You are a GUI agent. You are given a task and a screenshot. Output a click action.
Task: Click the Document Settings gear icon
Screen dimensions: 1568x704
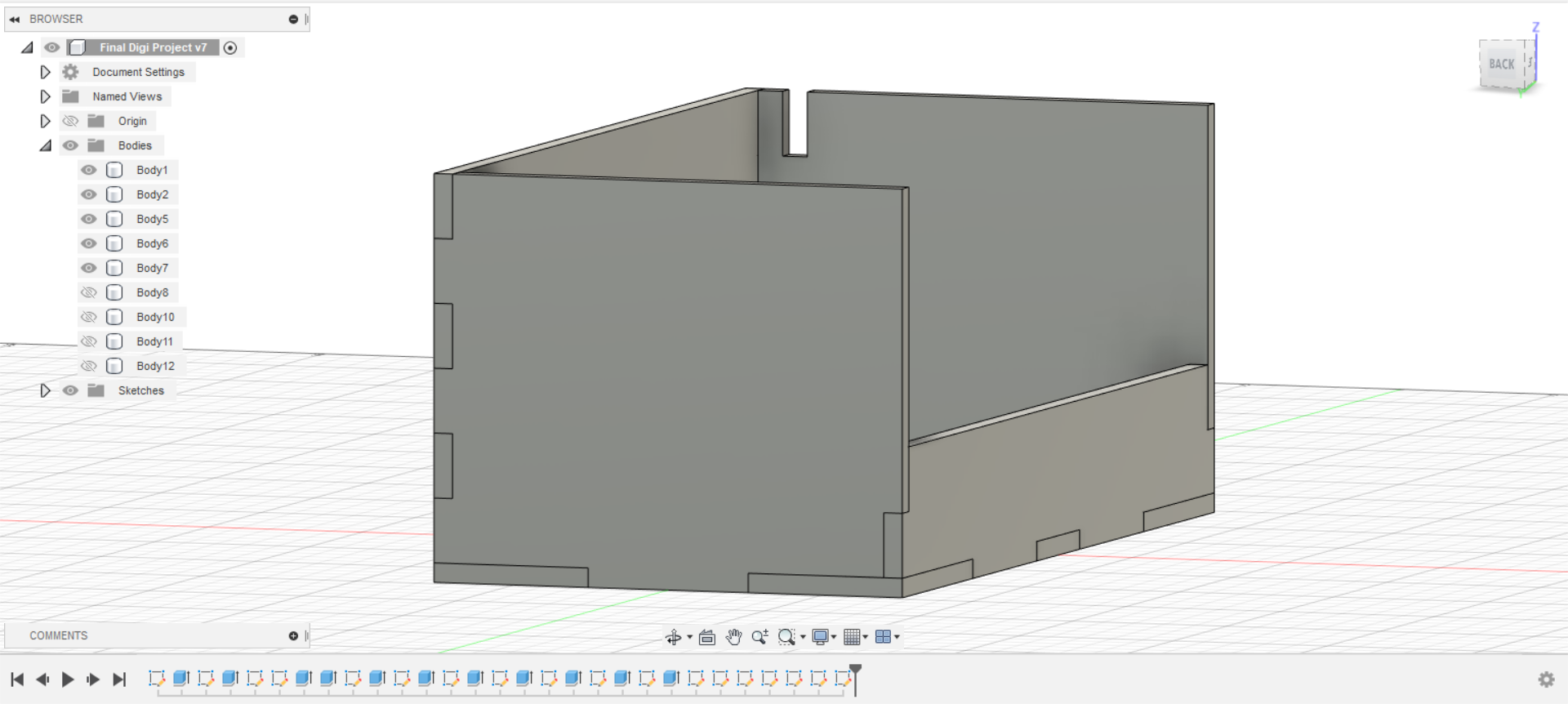[x=71, y=72]
